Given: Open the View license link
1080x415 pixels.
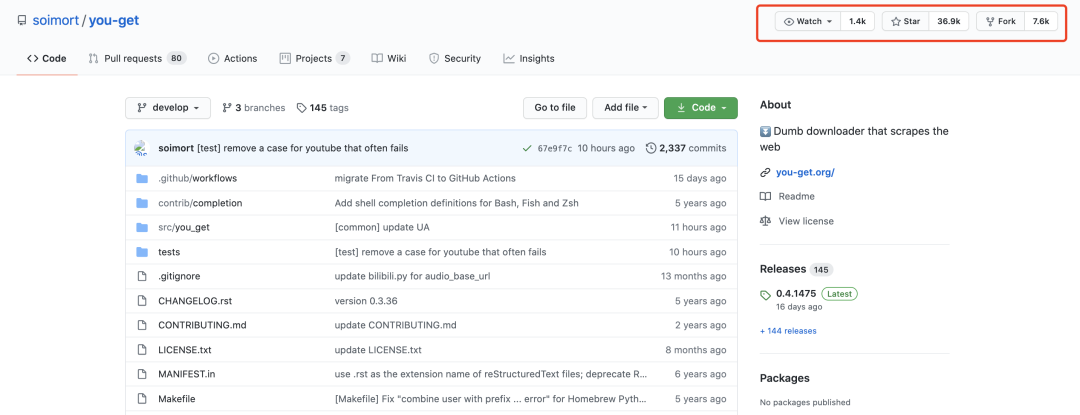Looking at the screenshot, I should click(x=806, y=221).
